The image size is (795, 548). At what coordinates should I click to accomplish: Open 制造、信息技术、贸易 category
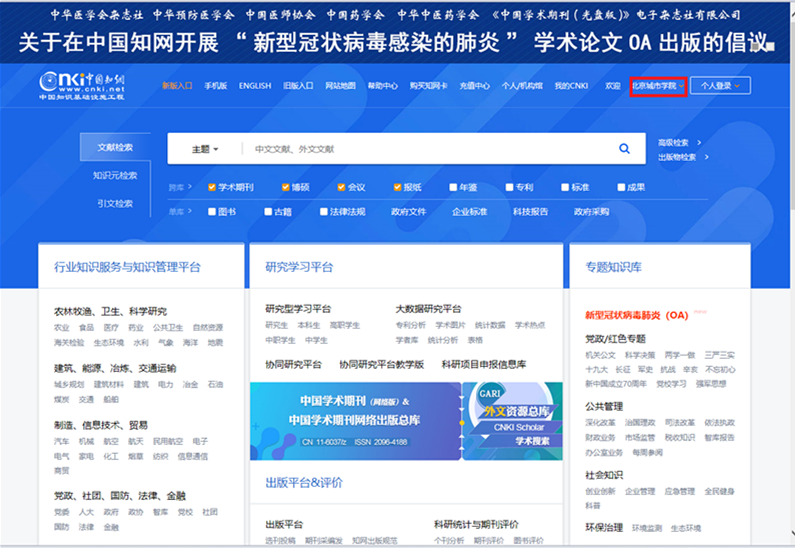pyautogui.click(x=101, y=425)
